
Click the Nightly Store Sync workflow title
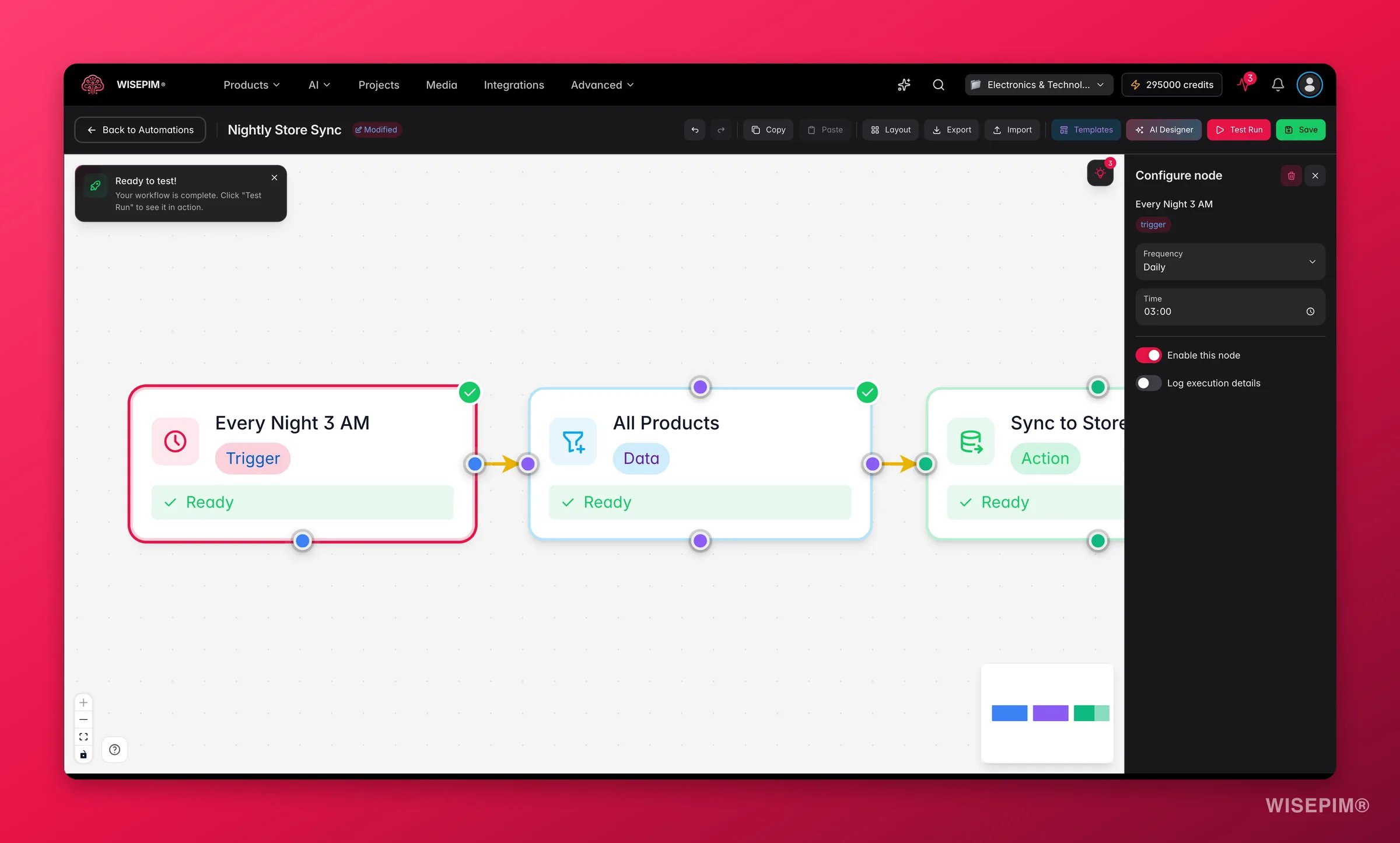(284, 130)
